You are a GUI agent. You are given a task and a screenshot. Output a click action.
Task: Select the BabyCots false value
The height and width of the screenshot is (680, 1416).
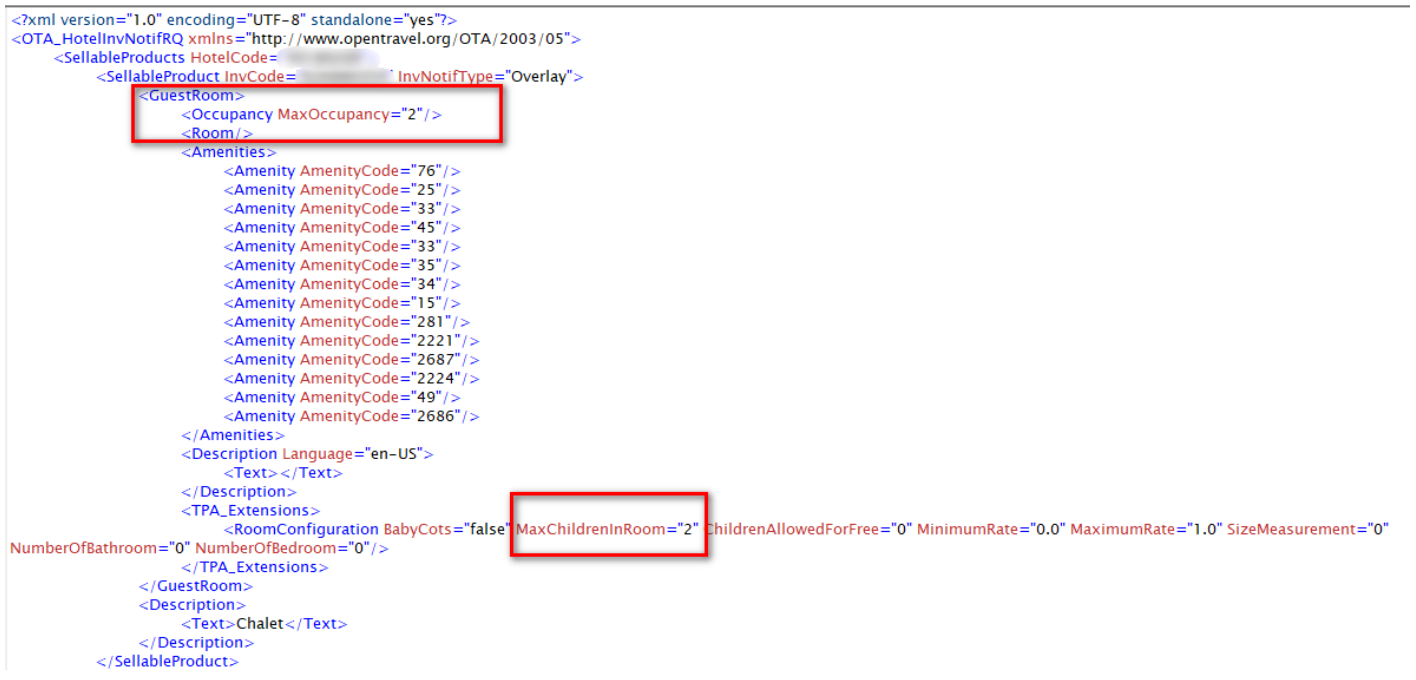pyautogui.click(x=487, y=529)
